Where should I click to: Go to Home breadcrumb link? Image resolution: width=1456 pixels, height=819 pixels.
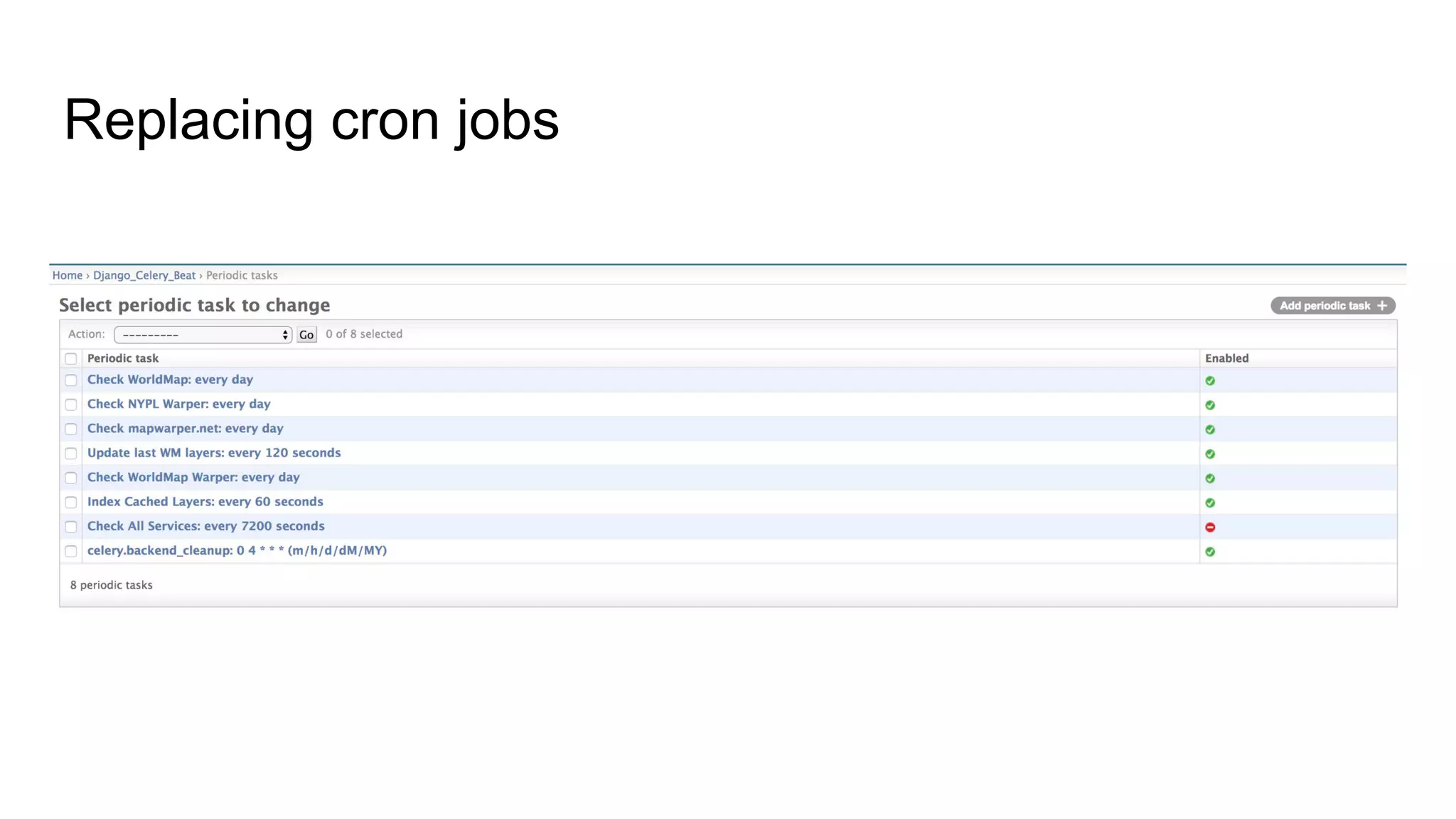68,275
